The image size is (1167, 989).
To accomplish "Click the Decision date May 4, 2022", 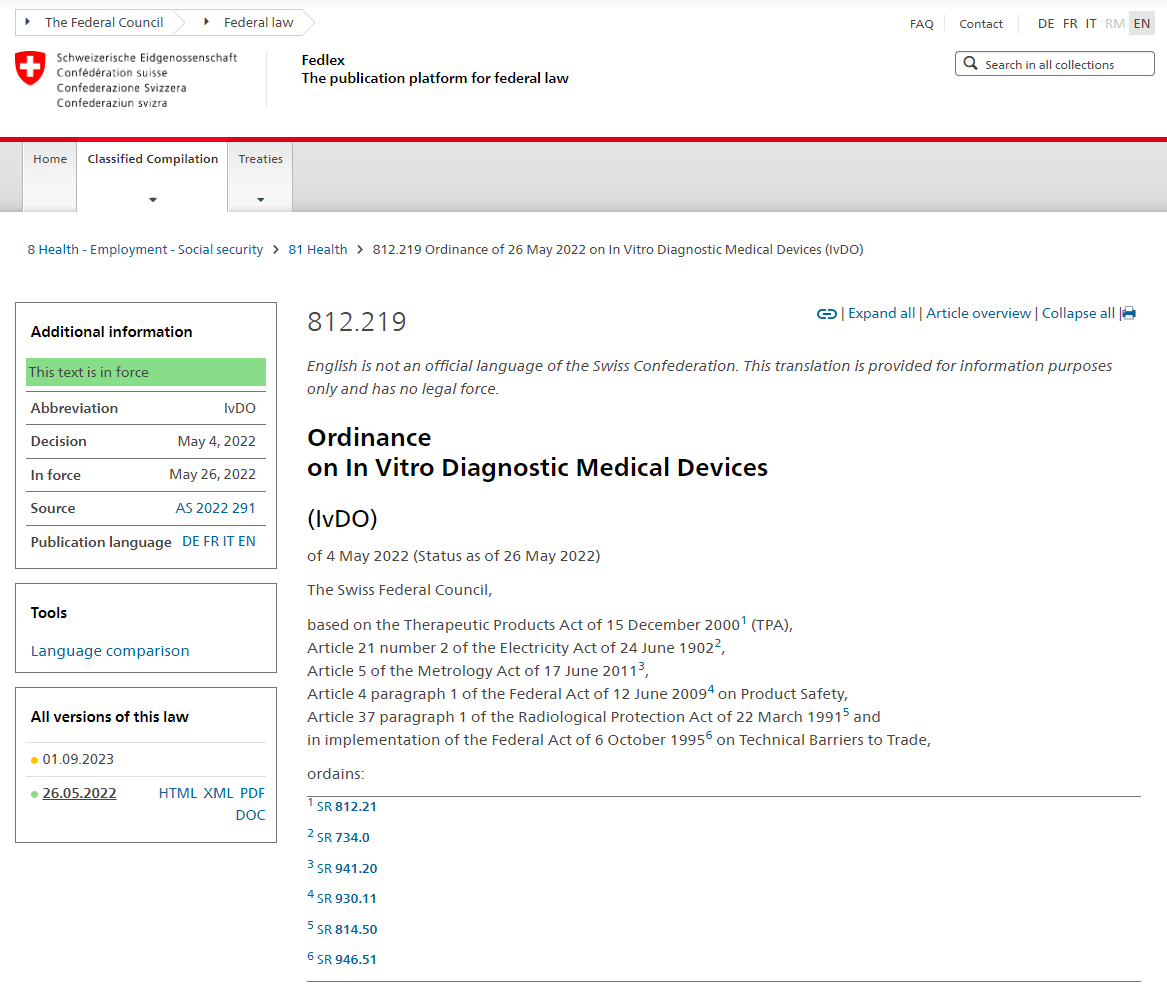I will tap(217, 441).
